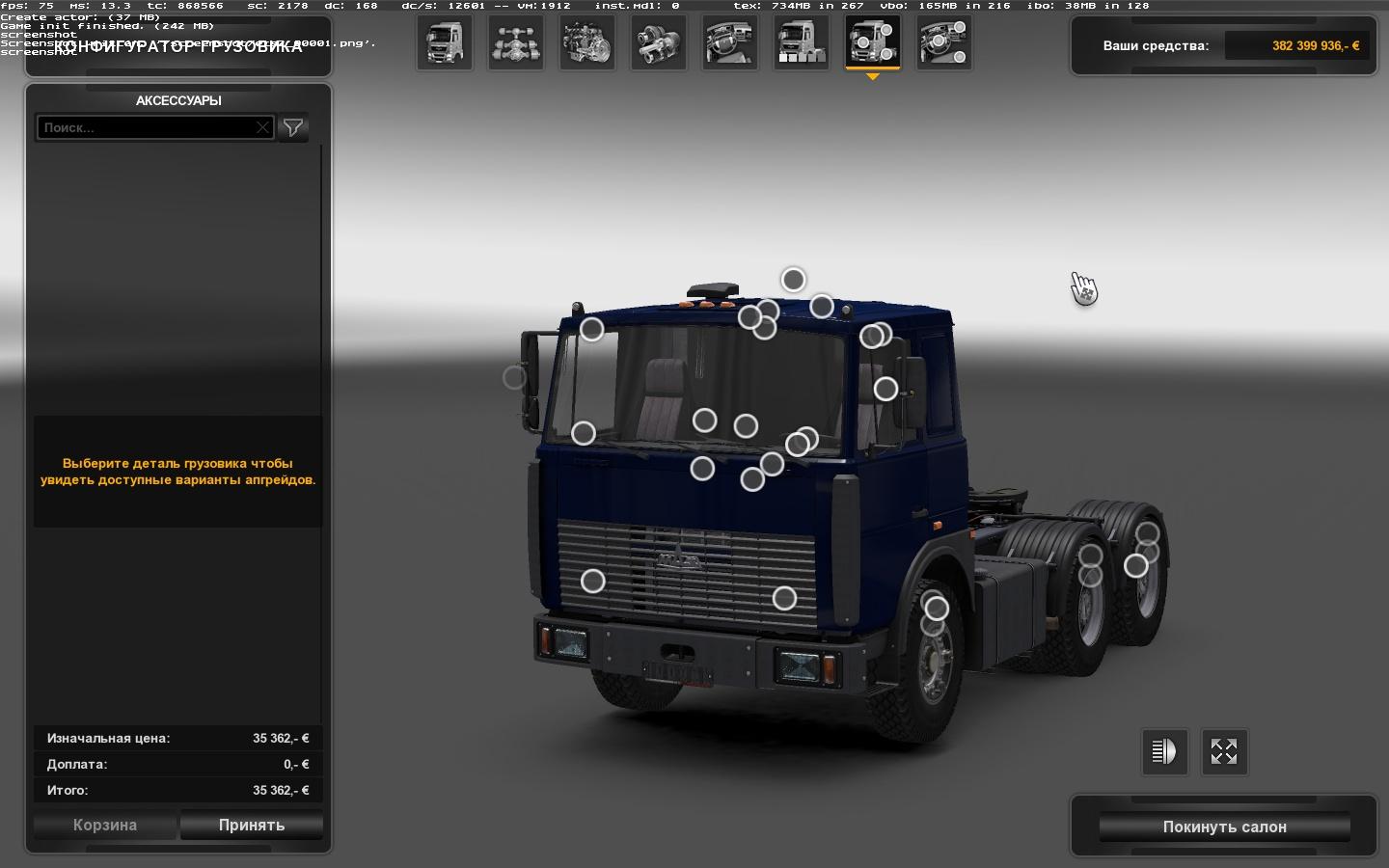Select accessory node on the right side mirror
1389x868 pixels.
pyautogui.click(x=885, y=389)
